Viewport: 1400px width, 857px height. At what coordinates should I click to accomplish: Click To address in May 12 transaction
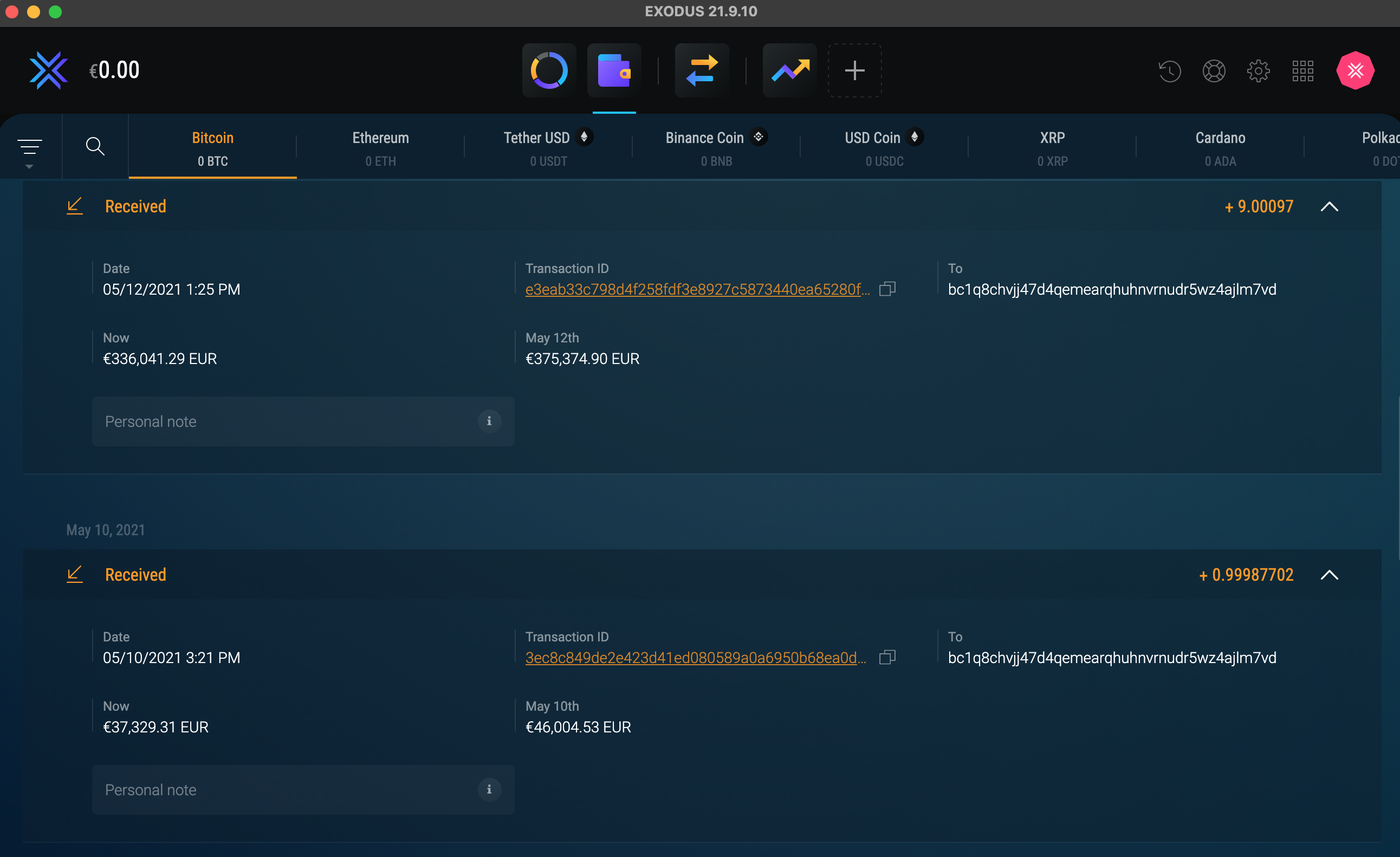click(1112, 289)
